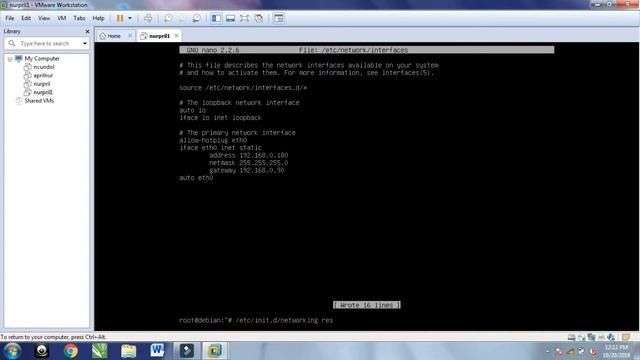Select Shared VMs in the library

coord(39,101)
